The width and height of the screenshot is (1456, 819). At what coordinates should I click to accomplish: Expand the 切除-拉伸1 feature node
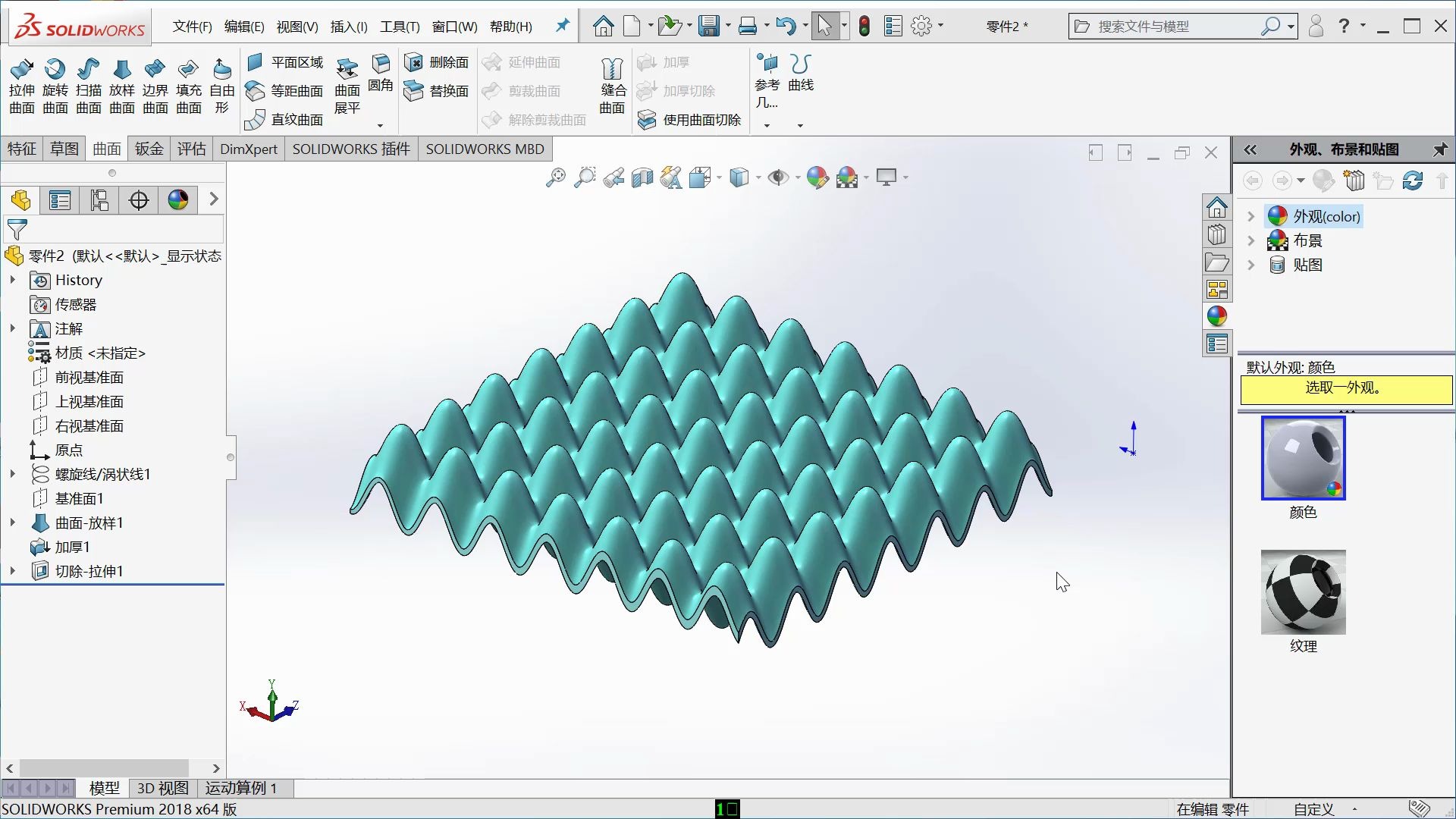[x=13, y=571]
